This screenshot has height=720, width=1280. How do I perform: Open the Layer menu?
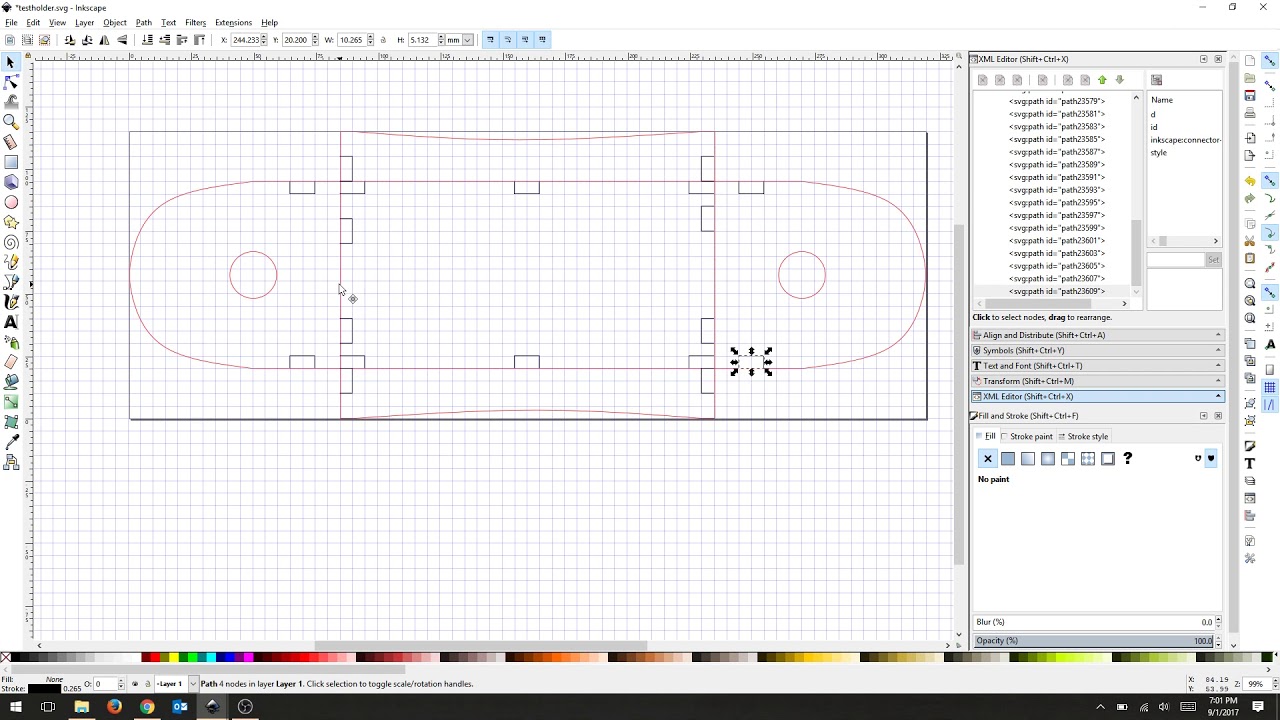[x=85, y=23]
